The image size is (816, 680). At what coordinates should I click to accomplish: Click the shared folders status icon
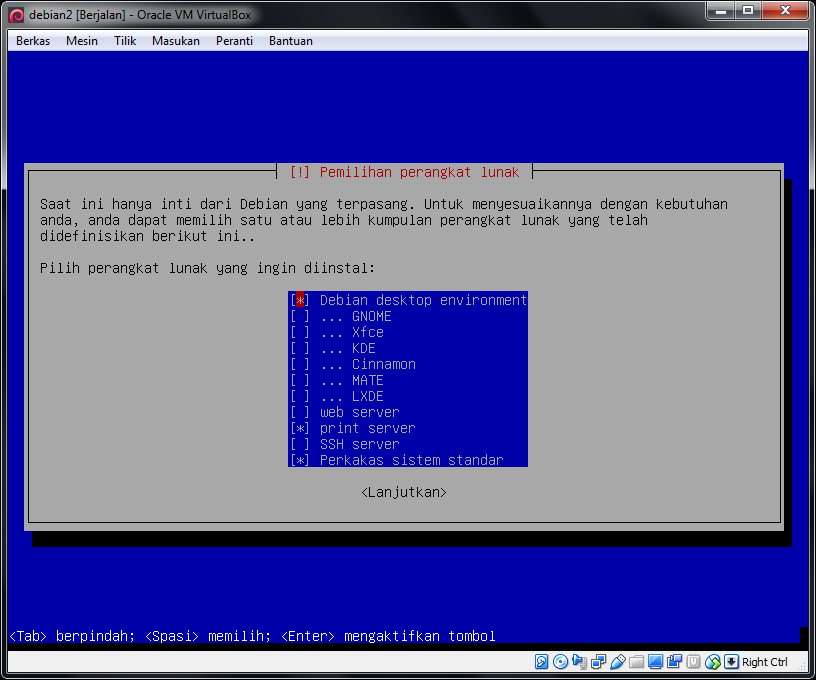[636, 662]
